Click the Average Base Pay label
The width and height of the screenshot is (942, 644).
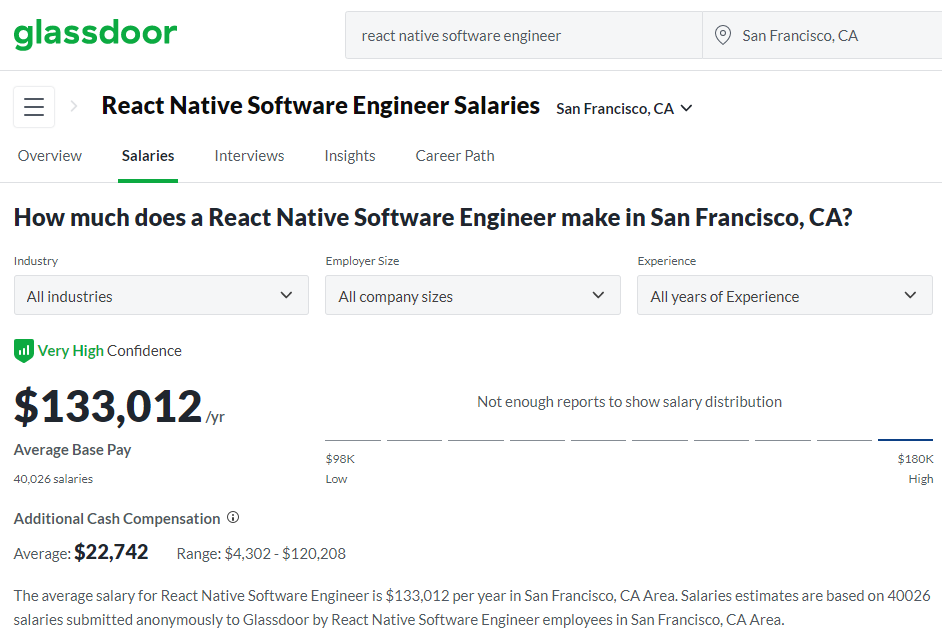tap(73, 450)
